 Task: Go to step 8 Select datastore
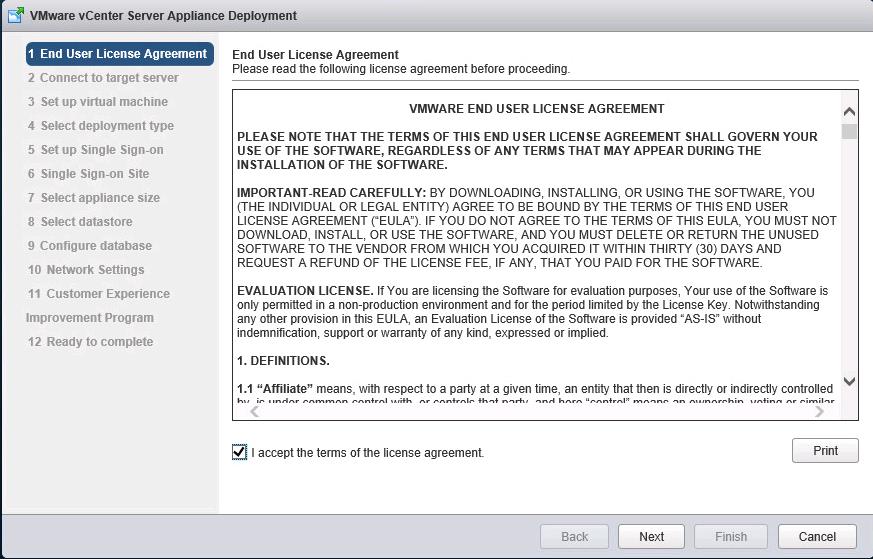coord(80,222)
